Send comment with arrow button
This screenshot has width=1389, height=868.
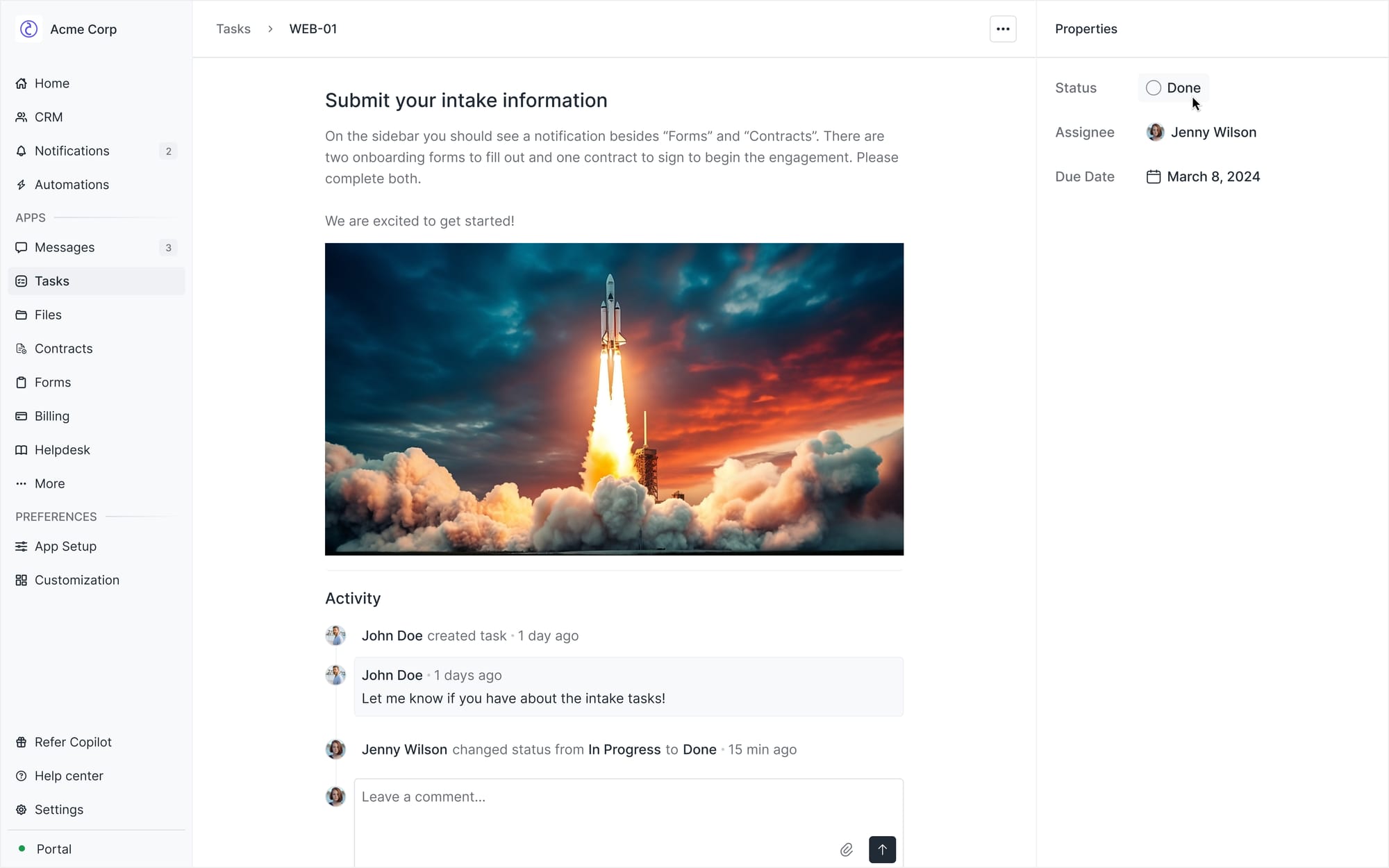881,849
